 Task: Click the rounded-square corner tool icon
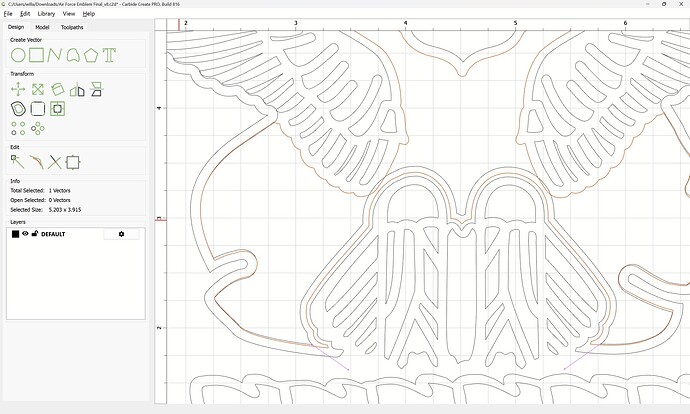point(38,109)
